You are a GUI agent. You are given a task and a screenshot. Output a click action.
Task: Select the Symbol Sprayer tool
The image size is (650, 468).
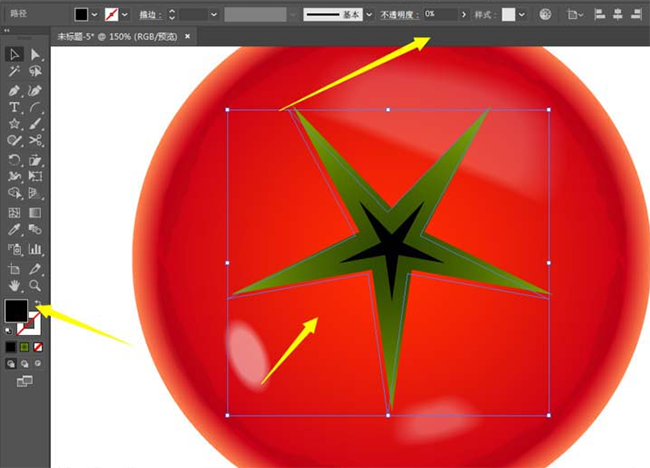pyautogui.click(x=14, y=249)
